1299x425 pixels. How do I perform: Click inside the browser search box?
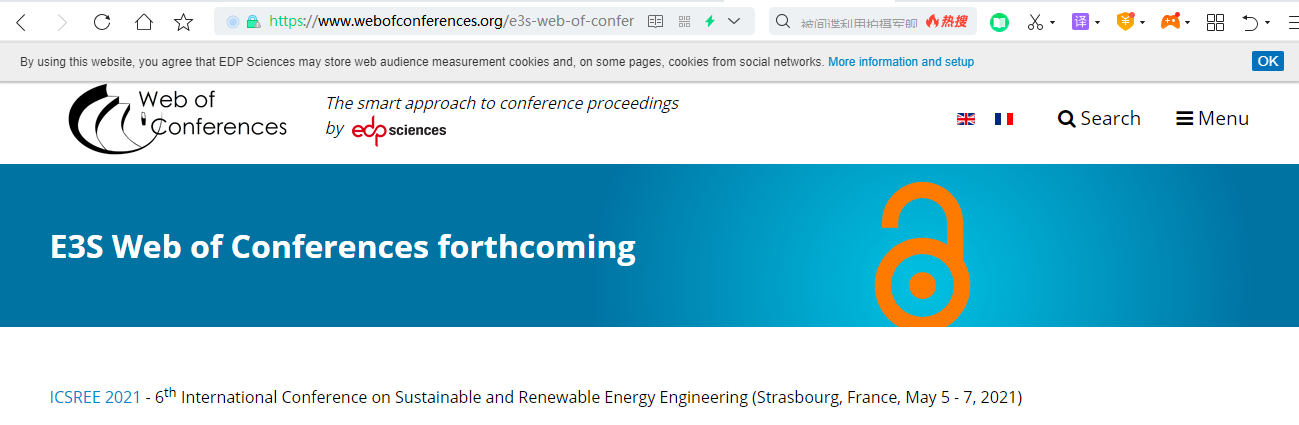coord(860,21)
